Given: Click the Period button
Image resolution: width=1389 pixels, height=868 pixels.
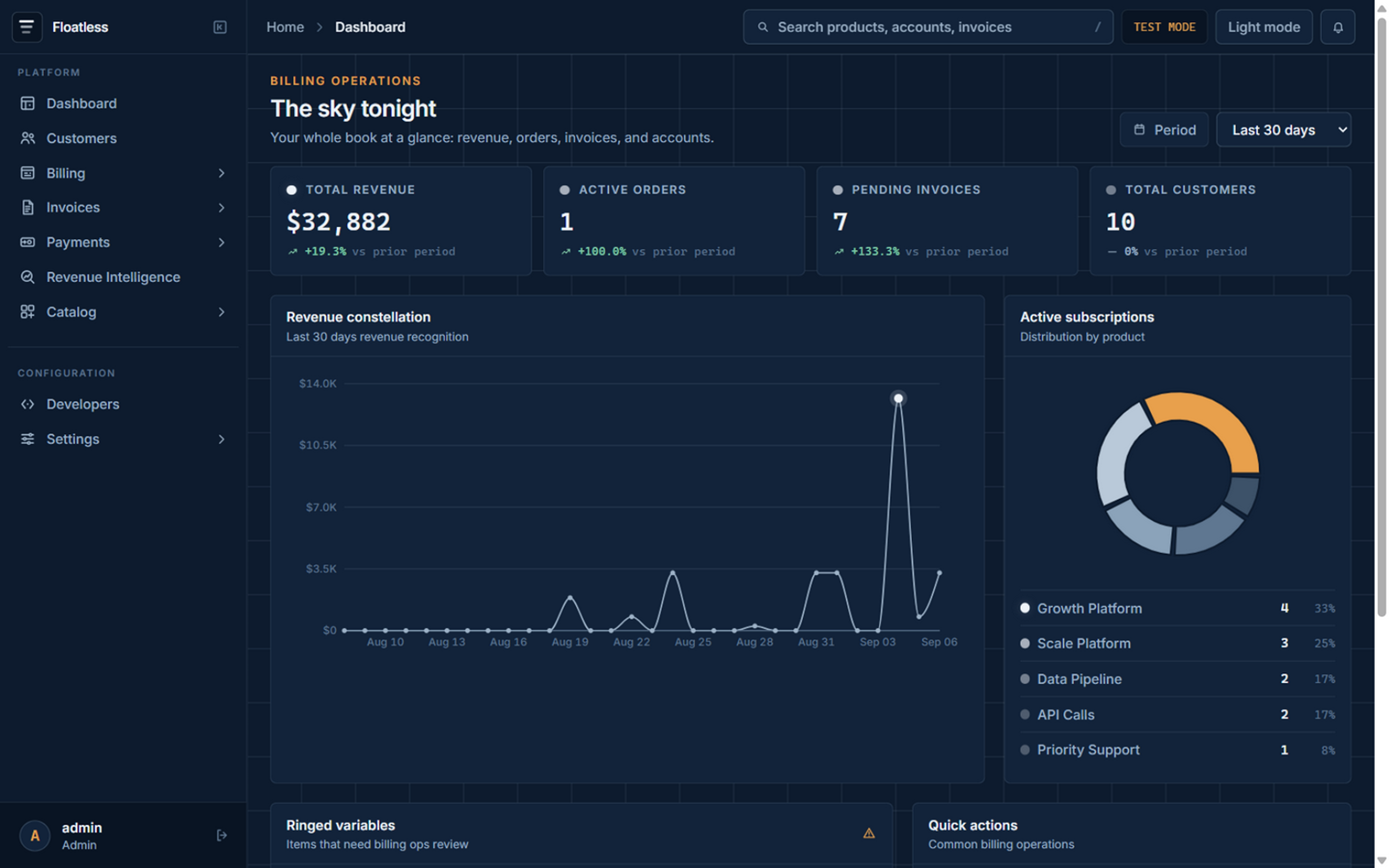Looking at the screenshot, I should (1164, 130).
